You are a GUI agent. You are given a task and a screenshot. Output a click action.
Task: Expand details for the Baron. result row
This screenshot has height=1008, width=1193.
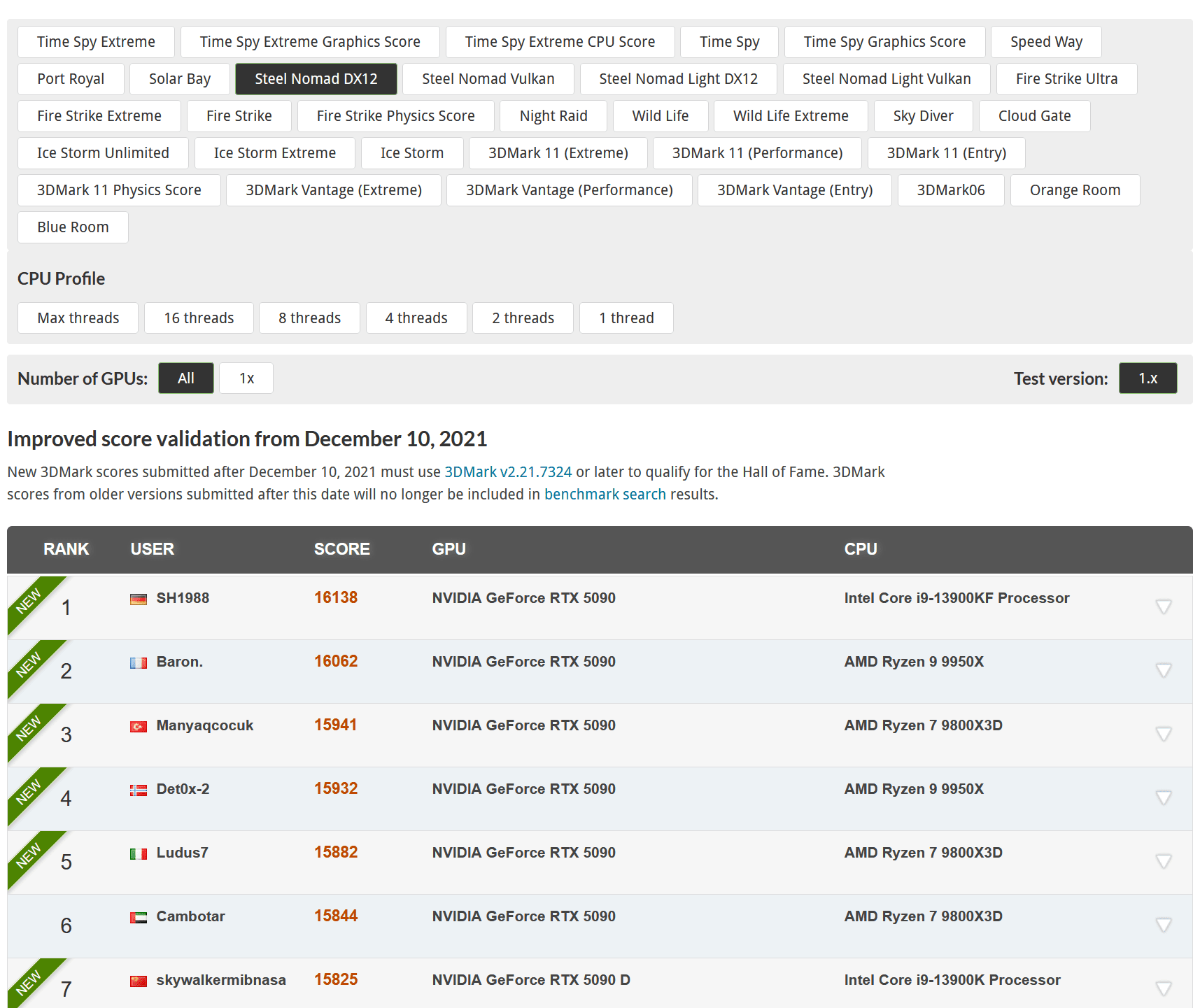[1164, 670]
